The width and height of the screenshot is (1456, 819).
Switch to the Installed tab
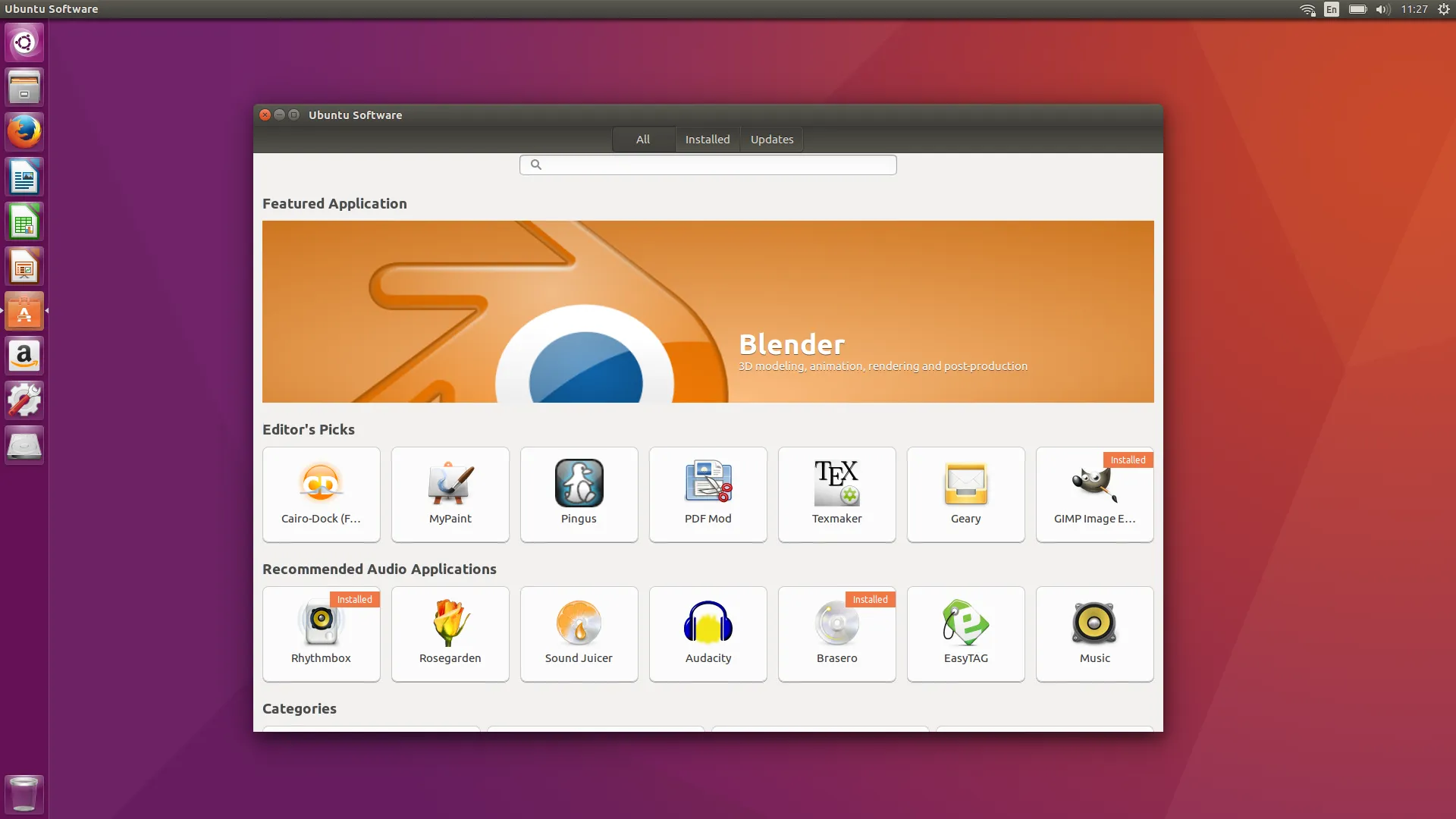pyautogui.click(x=707, y=140)
